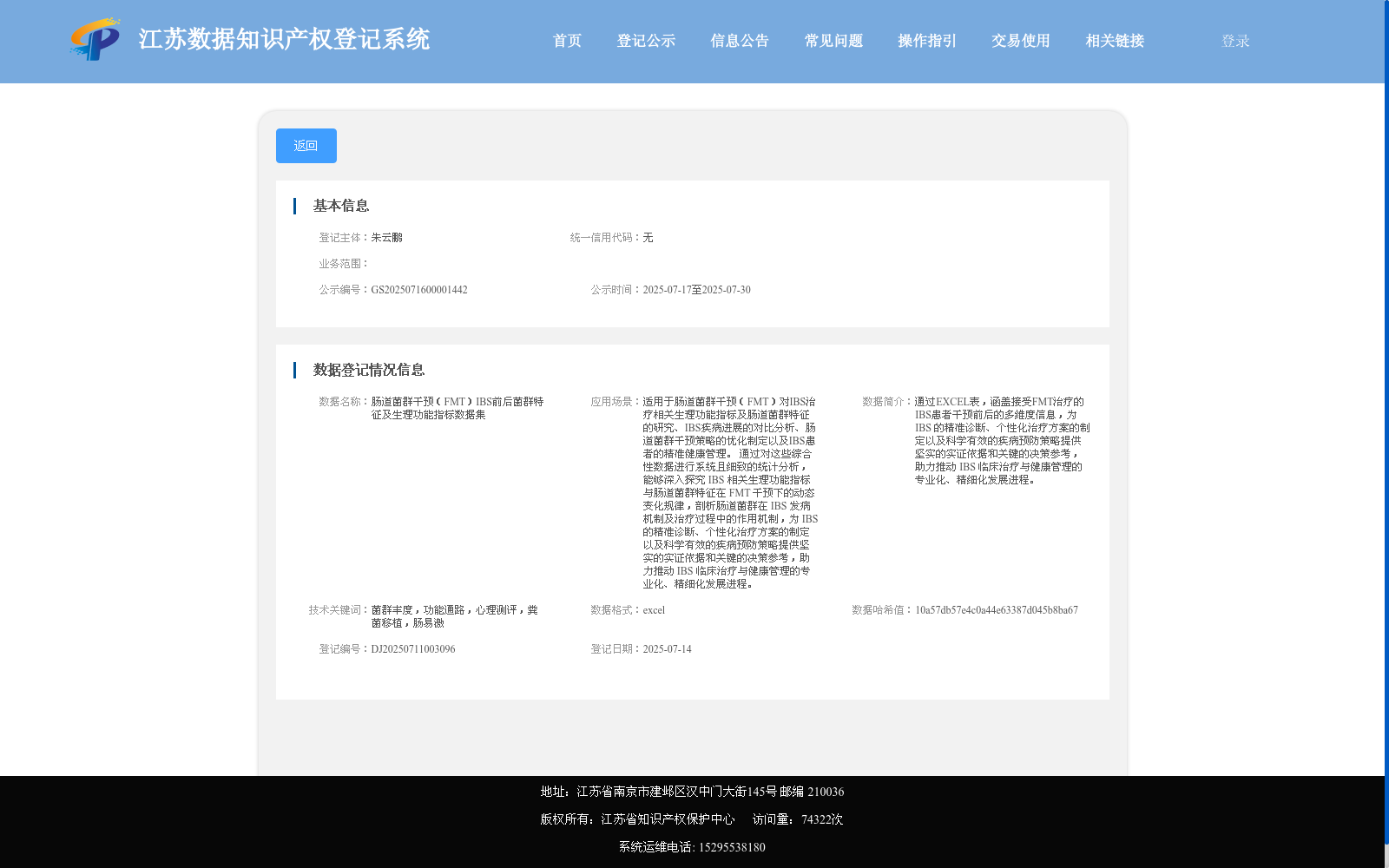Viewport: 1389px width, 868px height.
Task: Select registration number DJ20250711003096
Action: pos(413,649)
